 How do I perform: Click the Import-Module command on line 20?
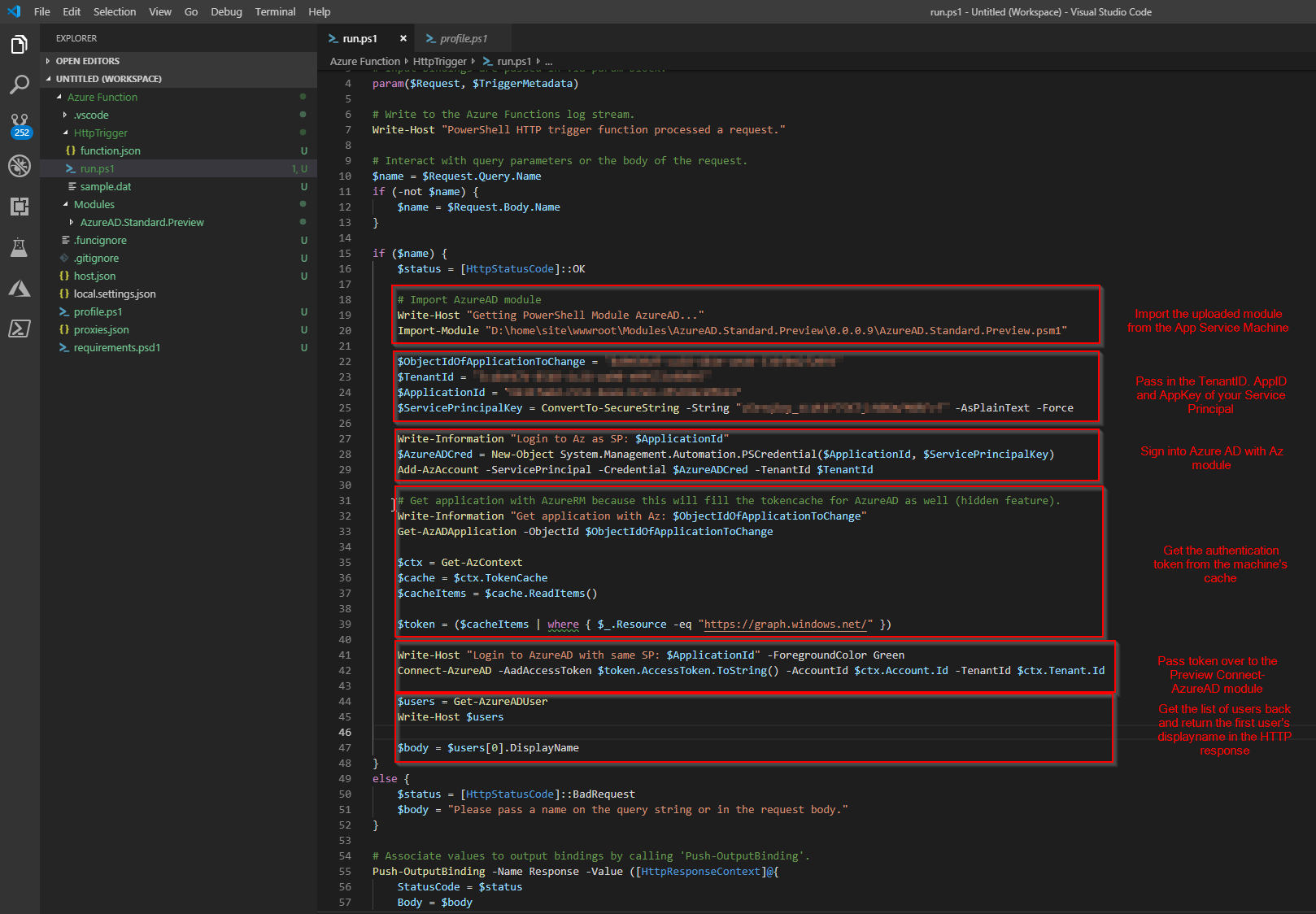(438, 330)
